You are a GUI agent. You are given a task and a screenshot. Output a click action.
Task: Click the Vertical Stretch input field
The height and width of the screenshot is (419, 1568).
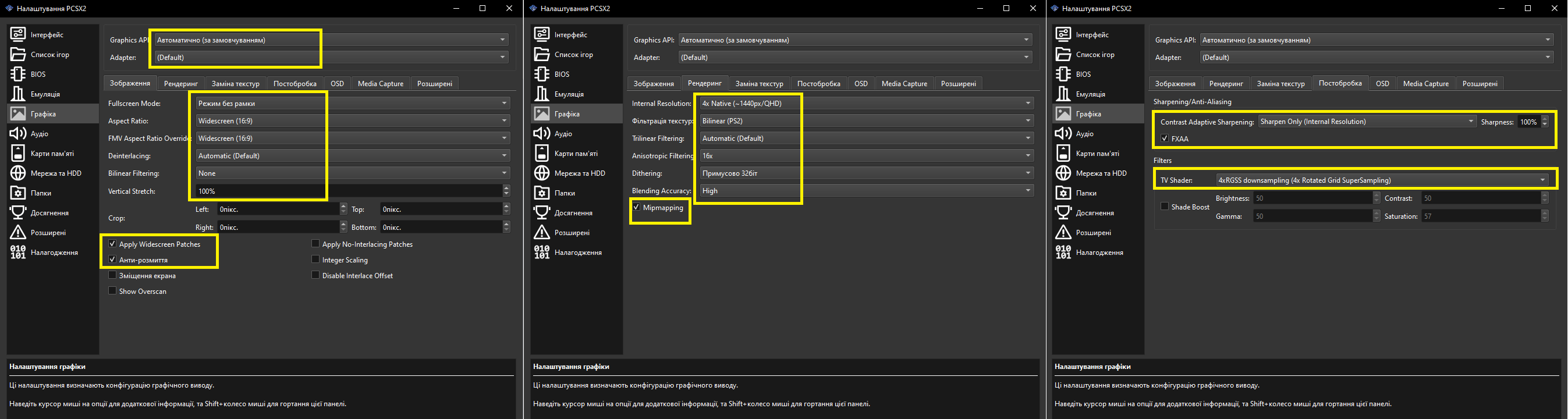tap(347, 191)
